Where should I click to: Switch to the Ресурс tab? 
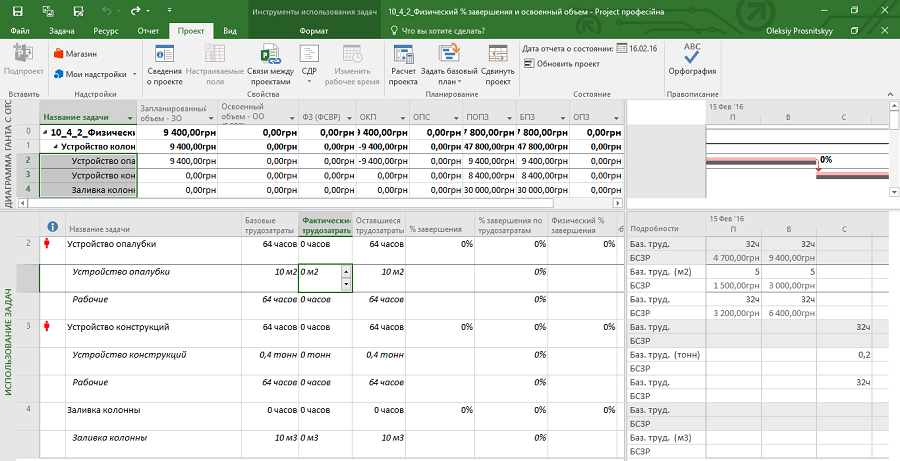[105, 31]
